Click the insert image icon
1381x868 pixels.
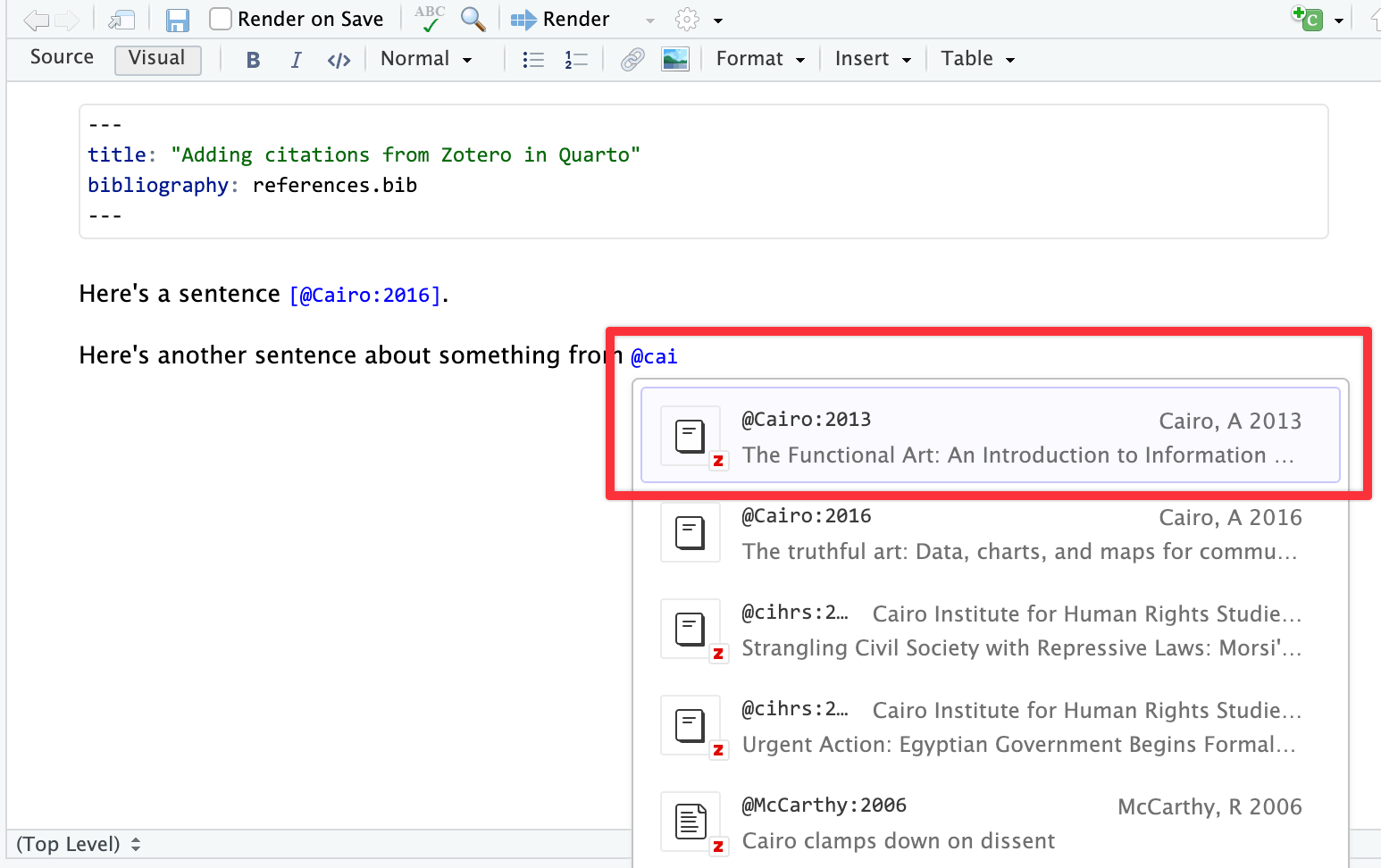(x=675, y=60)
